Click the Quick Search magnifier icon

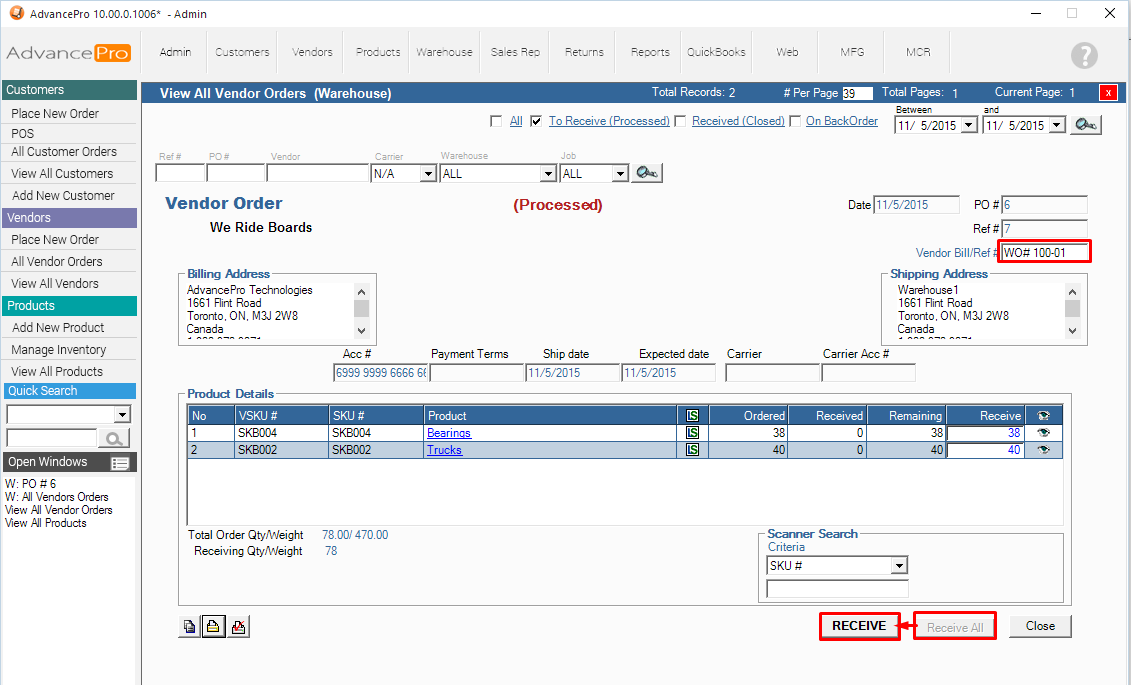click(115, 438)
